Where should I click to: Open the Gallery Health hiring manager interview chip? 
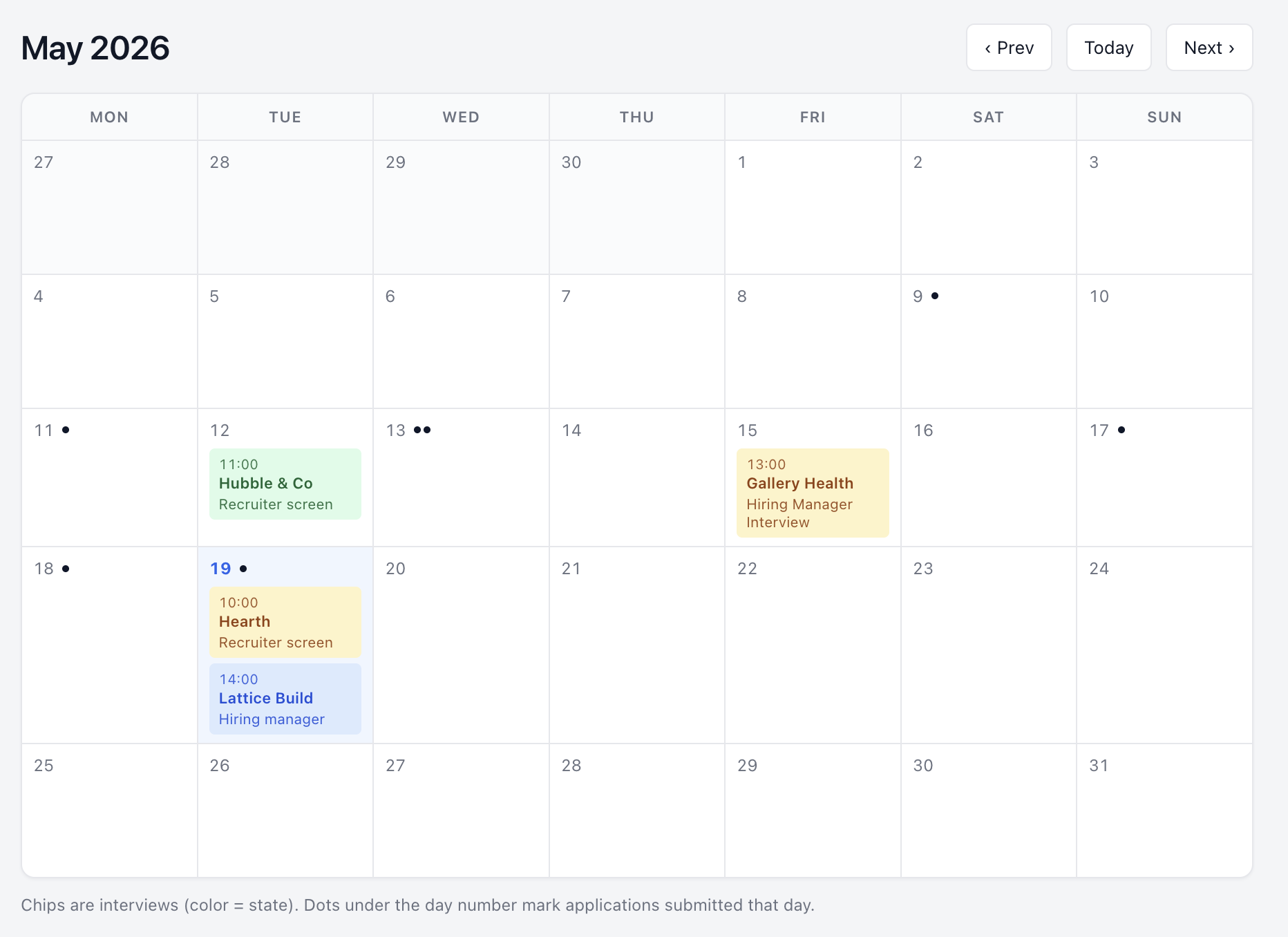(x=813, y=493)
